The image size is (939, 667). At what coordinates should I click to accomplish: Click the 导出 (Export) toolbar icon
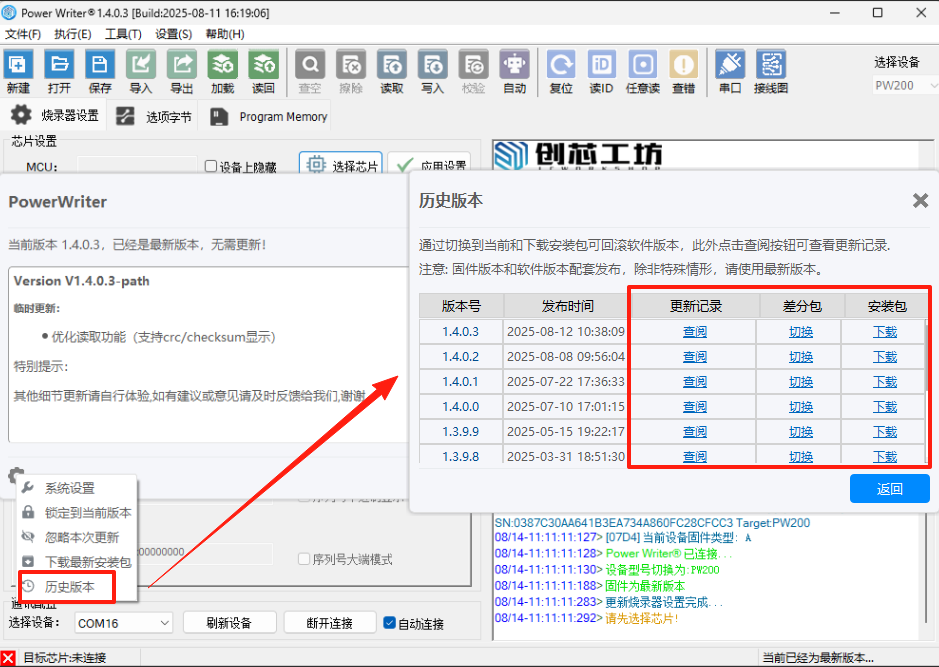tap(181, 64)
